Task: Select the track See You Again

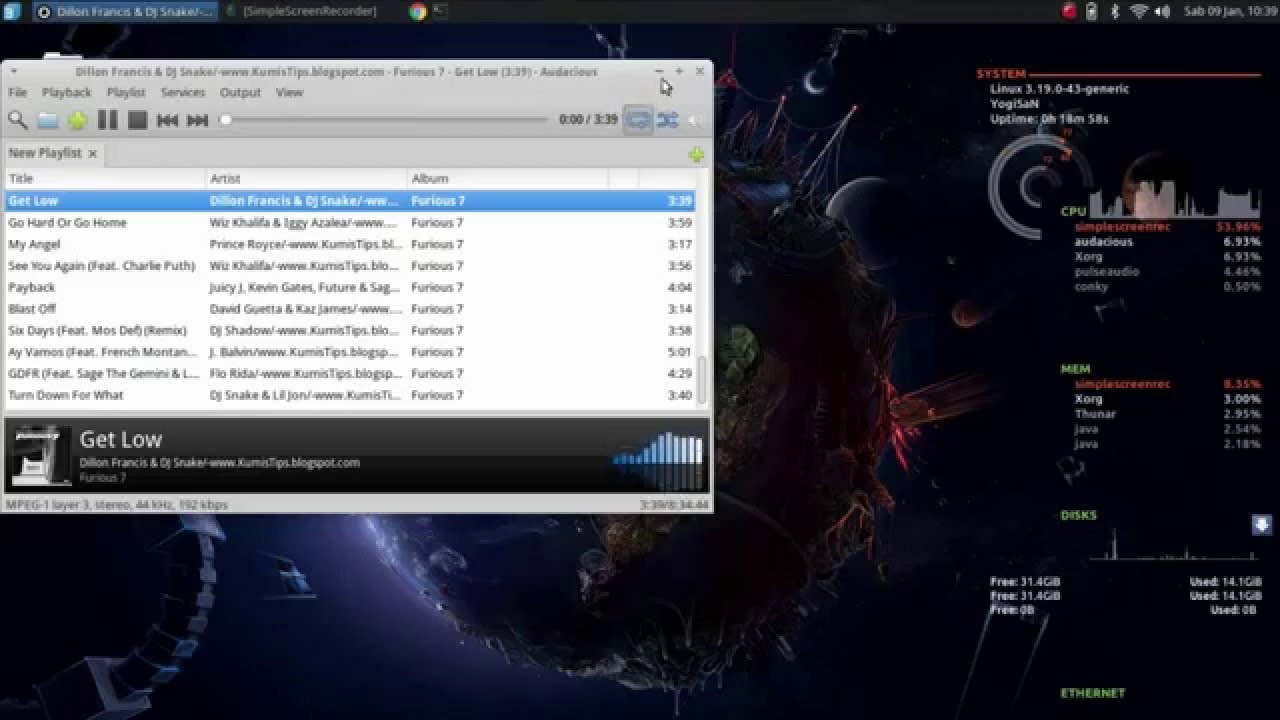Action: tap(350, 266)
